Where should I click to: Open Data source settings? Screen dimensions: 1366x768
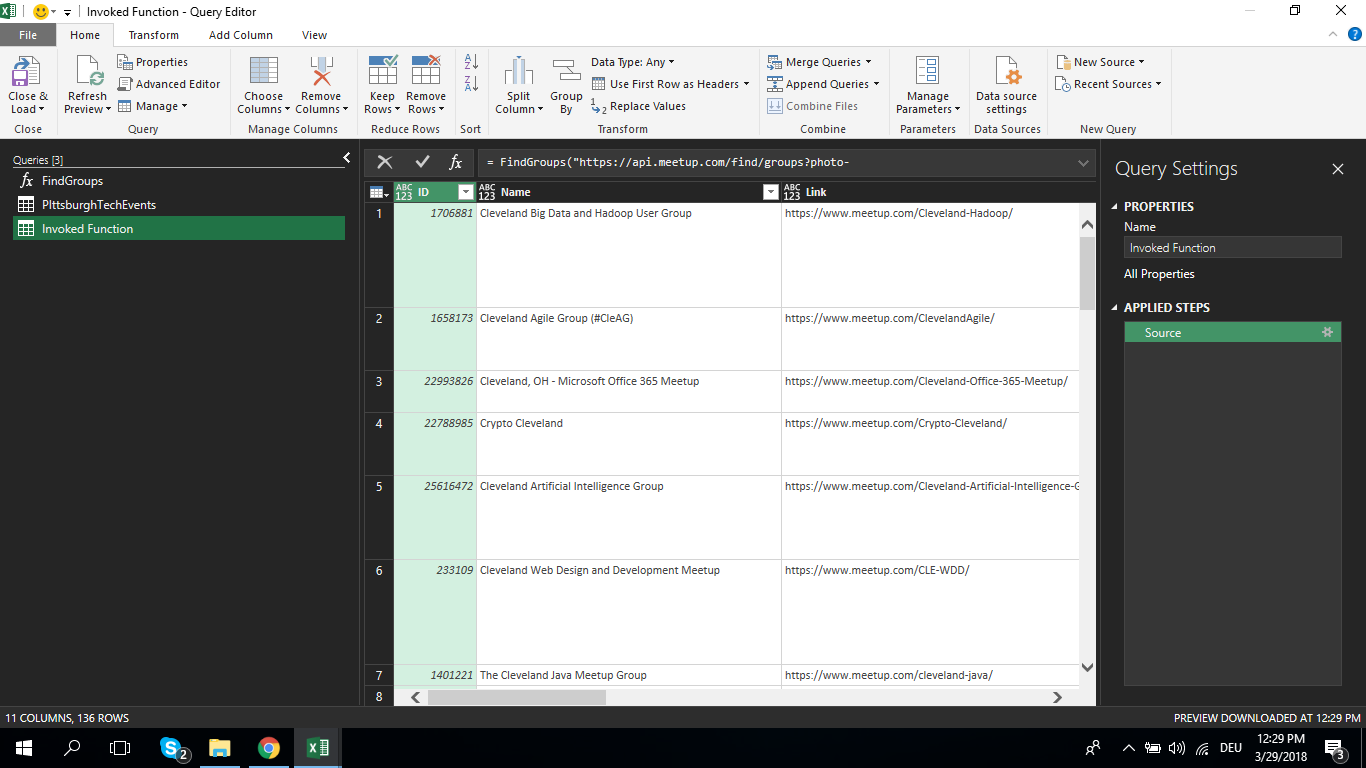1006,74
